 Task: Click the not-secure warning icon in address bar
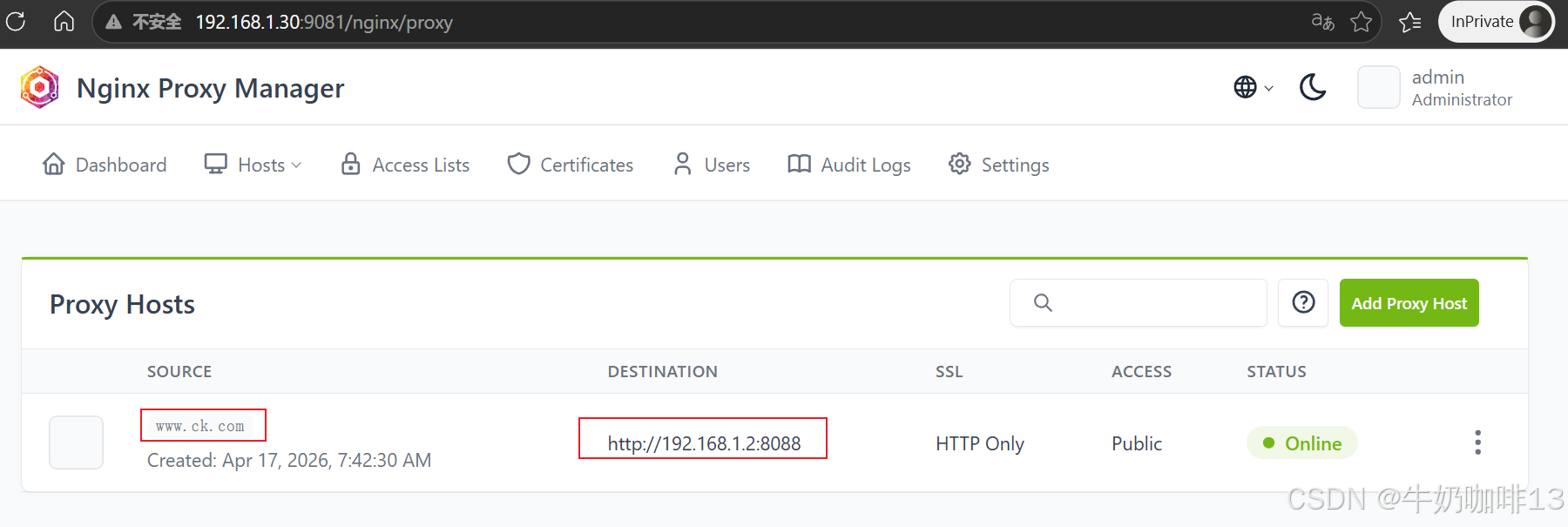point(113,22)
